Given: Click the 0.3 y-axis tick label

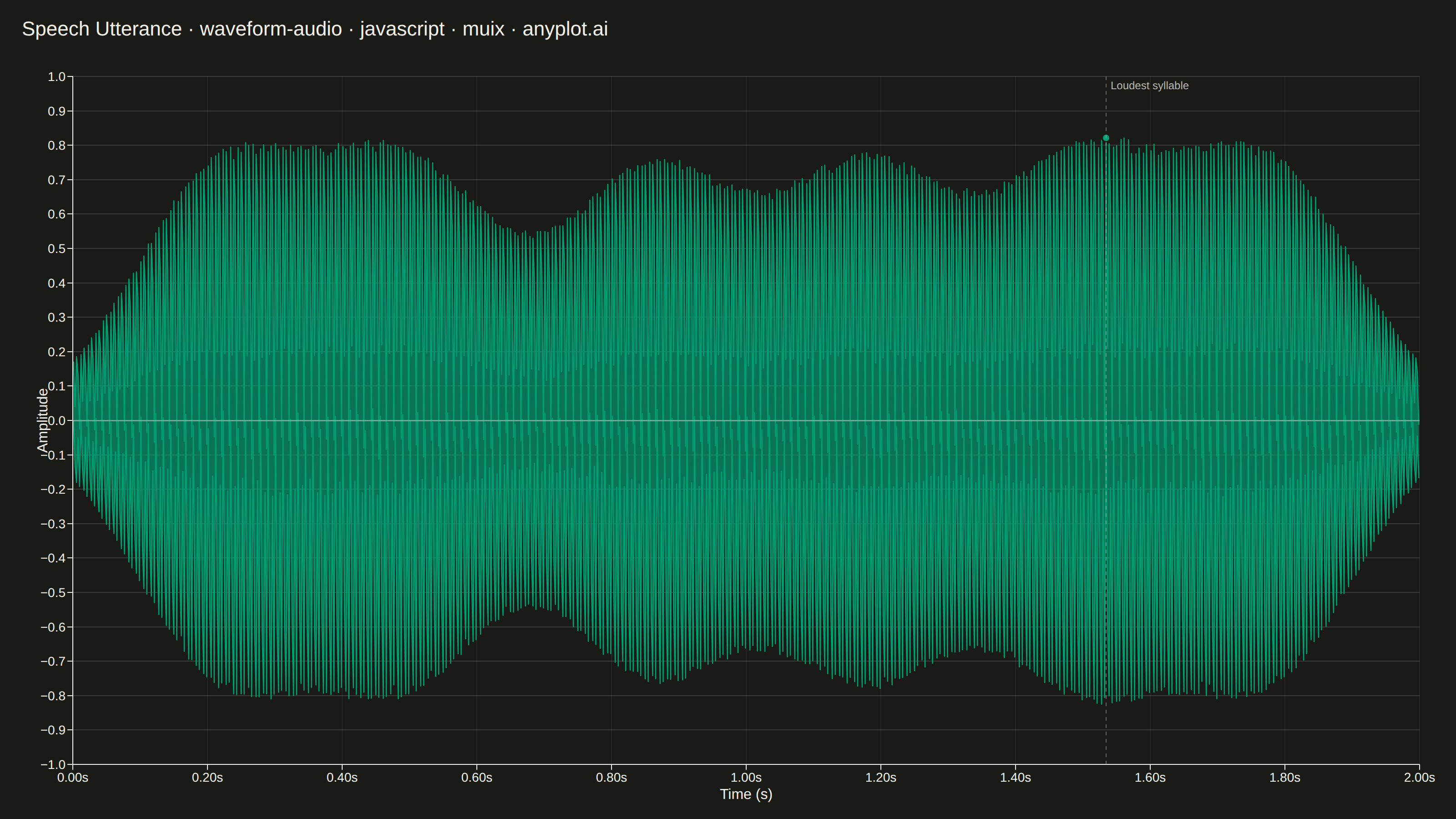Looking at the screenshot, I should point(56,318).
